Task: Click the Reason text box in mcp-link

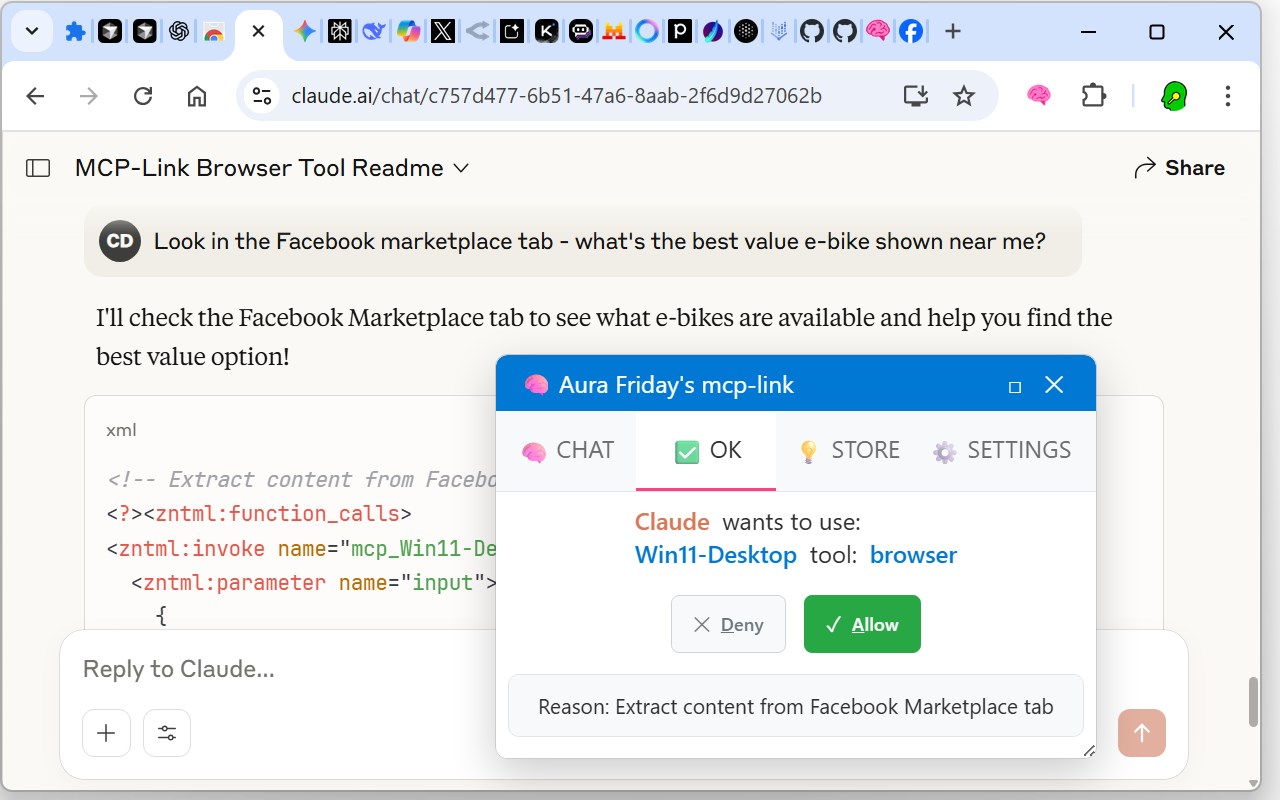Action: [796, 707]
